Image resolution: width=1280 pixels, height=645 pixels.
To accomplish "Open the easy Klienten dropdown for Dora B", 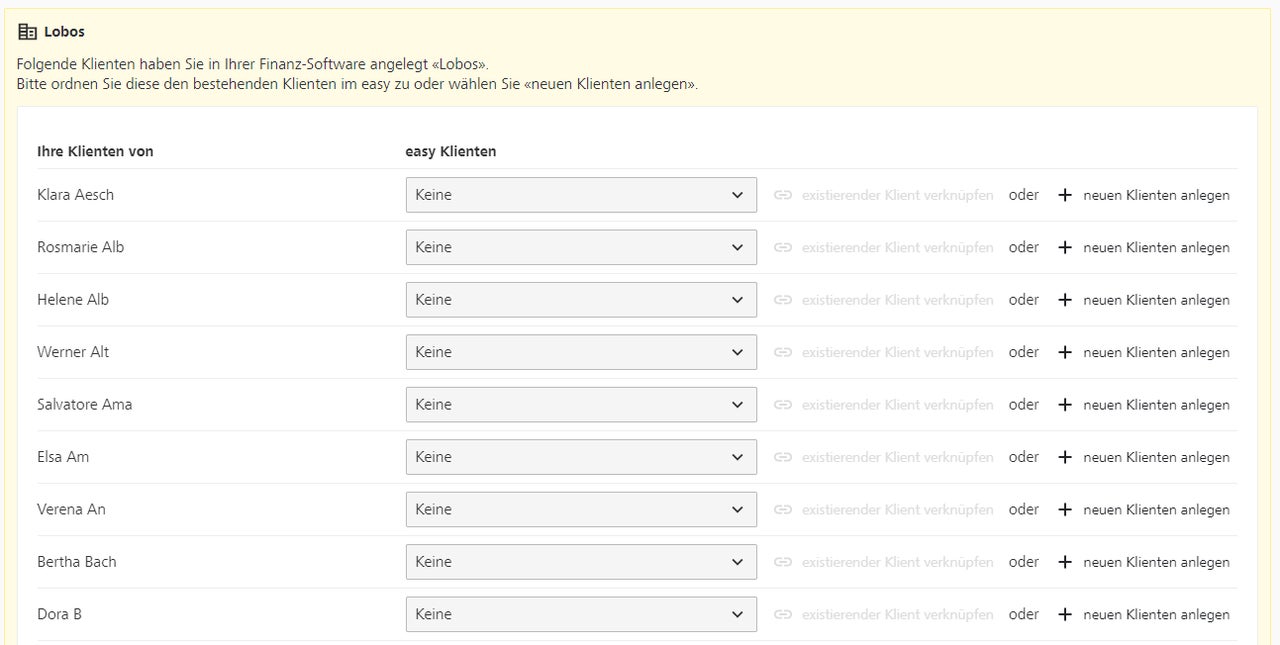I will 581,614.
